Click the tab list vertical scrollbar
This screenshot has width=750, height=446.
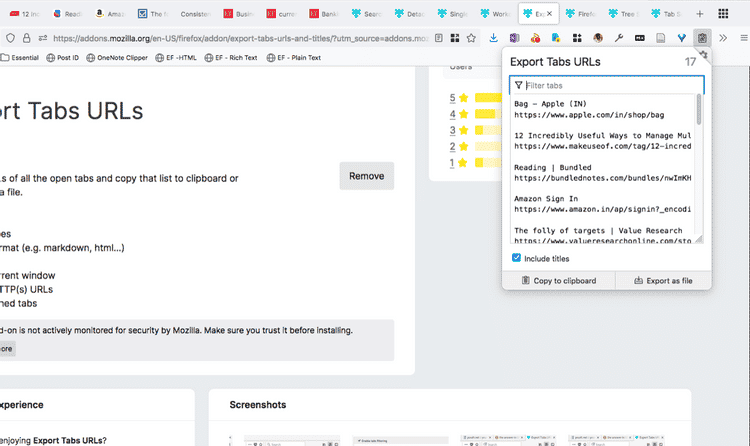(x=699, y=168)
